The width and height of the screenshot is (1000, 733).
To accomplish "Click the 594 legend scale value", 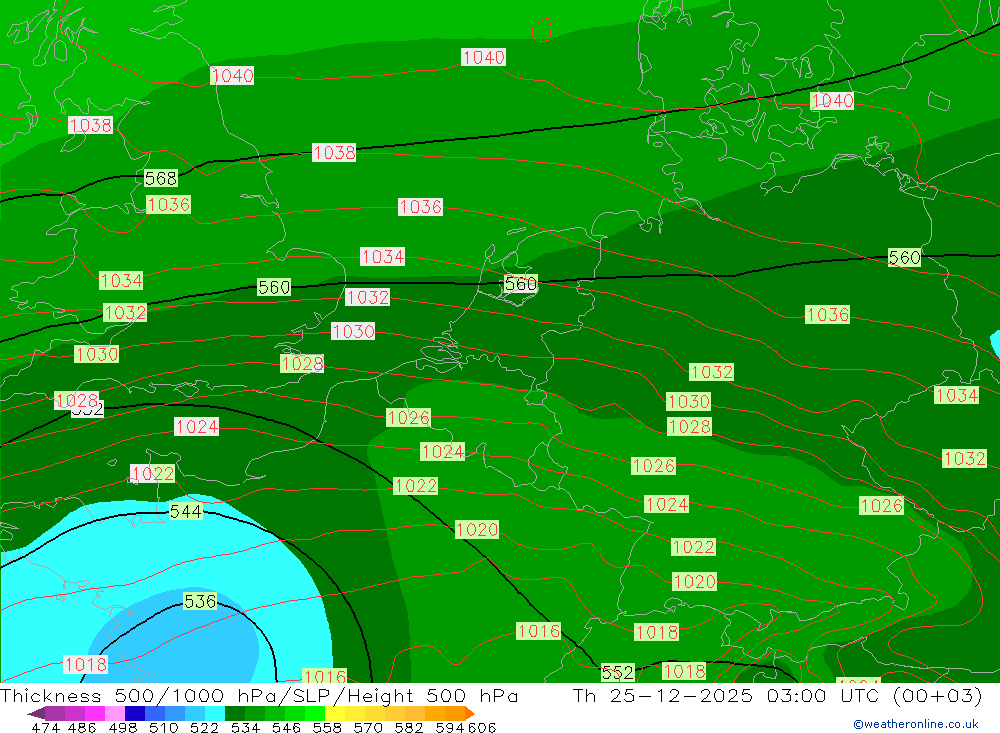I will point(448,728).
